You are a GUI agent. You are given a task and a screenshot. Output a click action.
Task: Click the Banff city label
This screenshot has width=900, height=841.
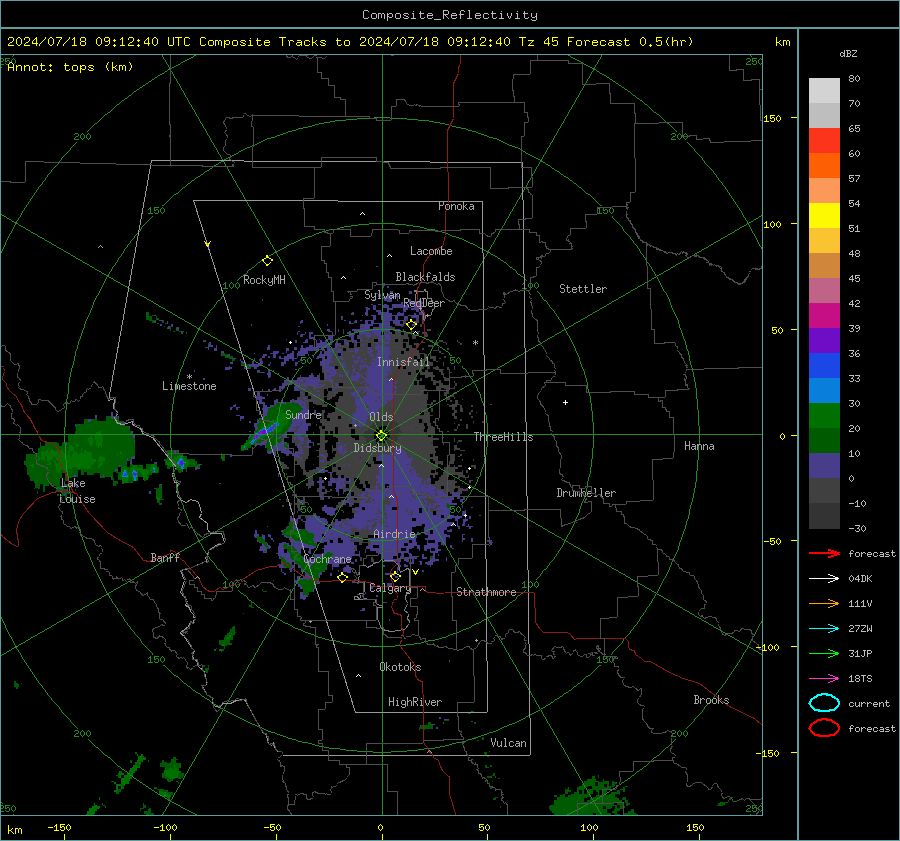point(165,557)
